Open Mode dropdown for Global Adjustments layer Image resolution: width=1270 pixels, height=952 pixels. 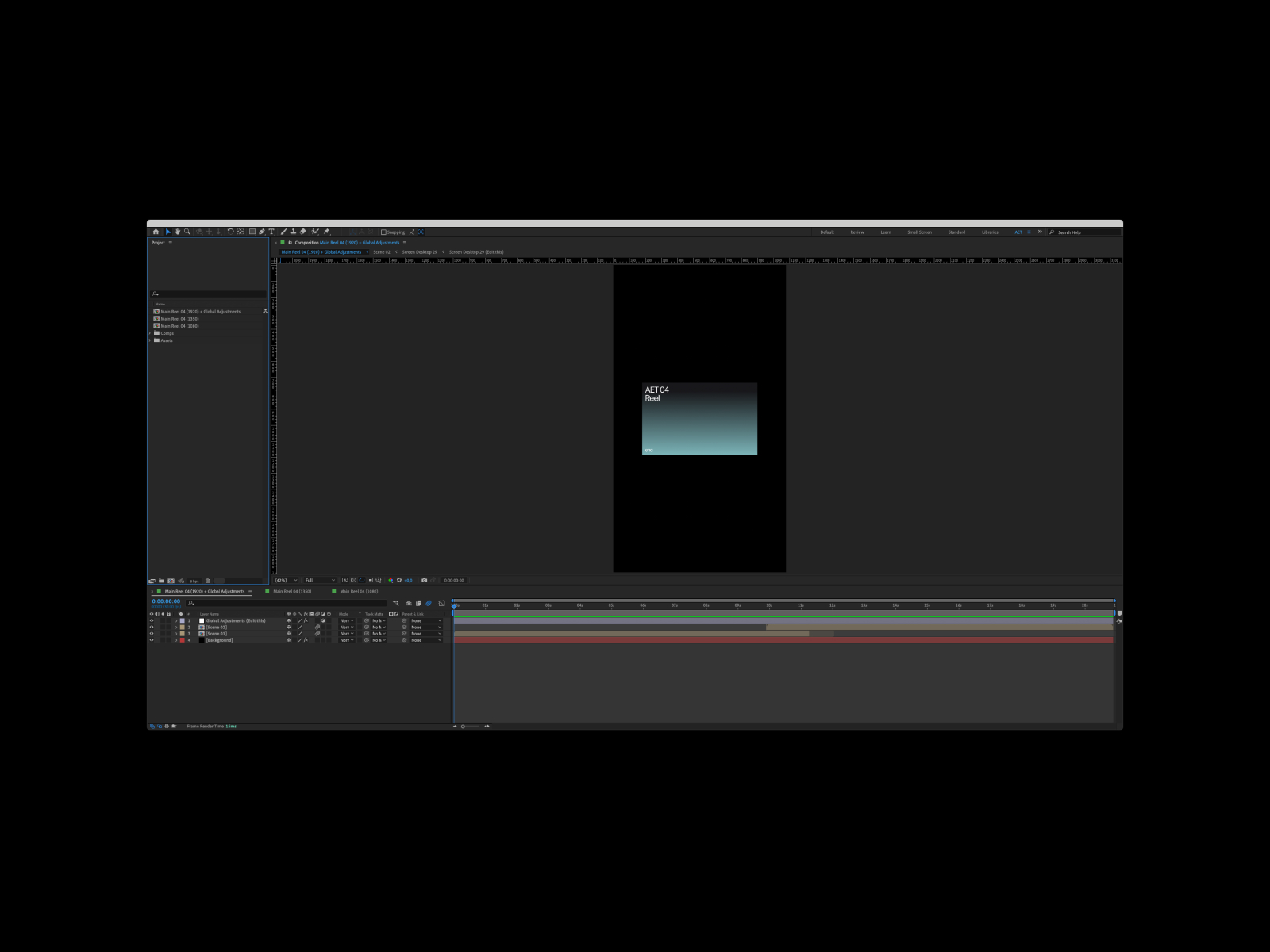point(347,620)
